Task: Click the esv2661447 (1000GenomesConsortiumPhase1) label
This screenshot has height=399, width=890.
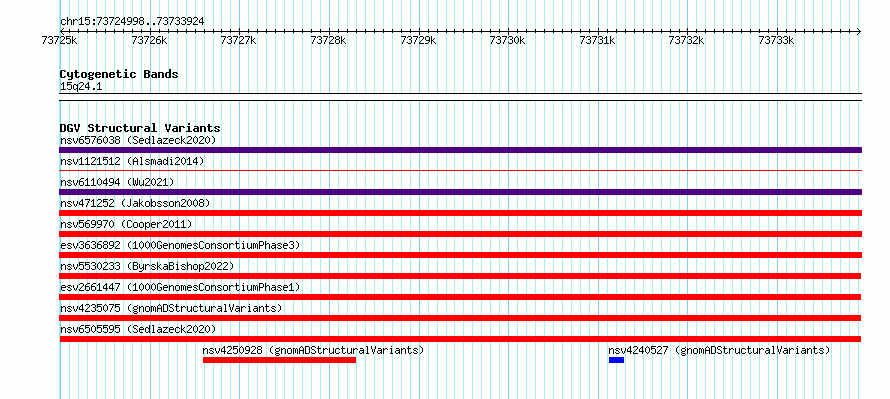Action: [180, 287]
